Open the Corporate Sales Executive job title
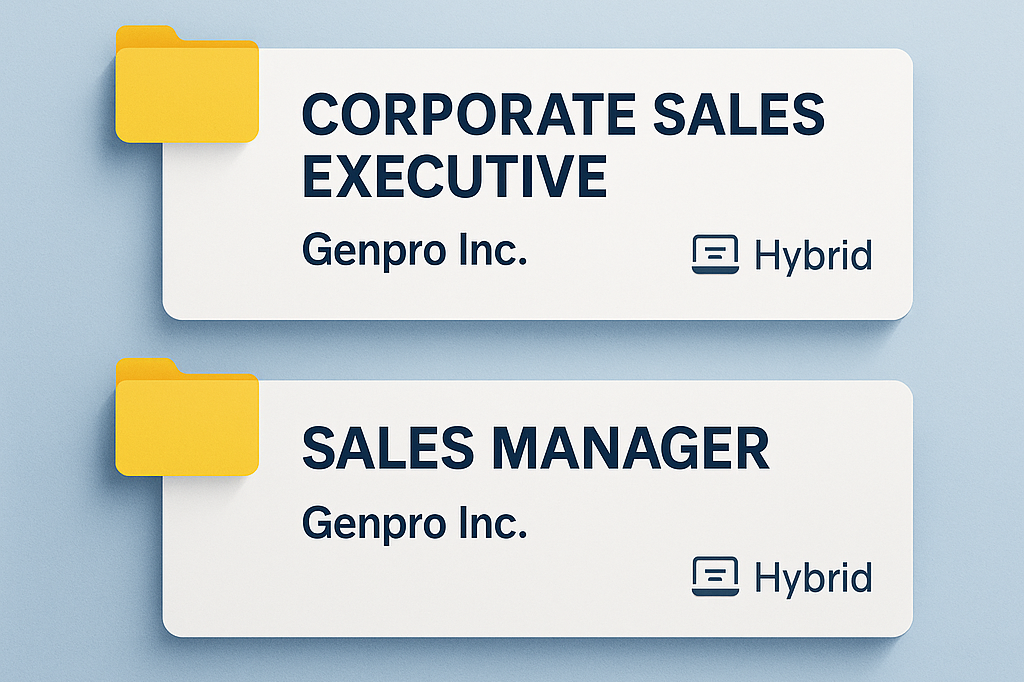The height and width of the screenshot is (682, 1024). (563, 144)
